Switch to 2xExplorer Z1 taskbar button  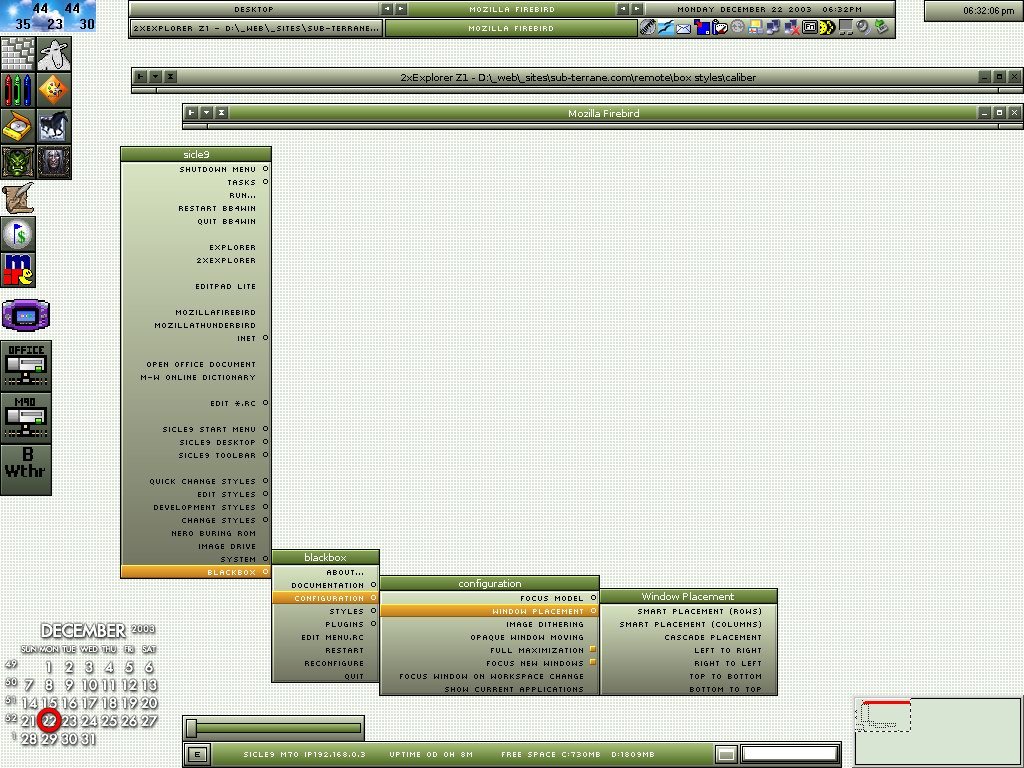point(257,29)
